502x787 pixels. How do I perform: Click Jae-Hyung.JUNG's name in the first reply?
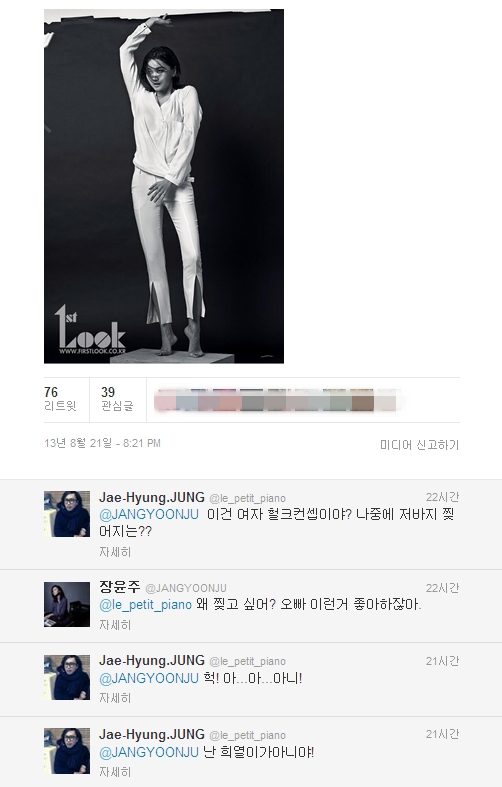point(152,497)
